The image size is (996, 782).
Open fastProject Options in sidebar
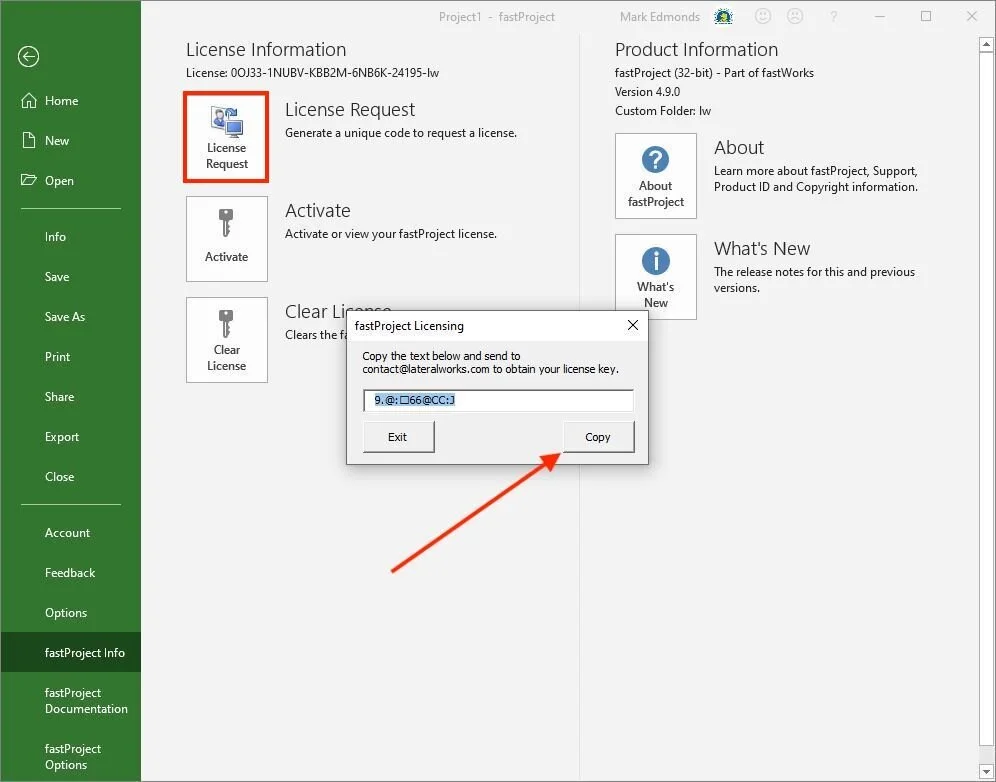73,757
